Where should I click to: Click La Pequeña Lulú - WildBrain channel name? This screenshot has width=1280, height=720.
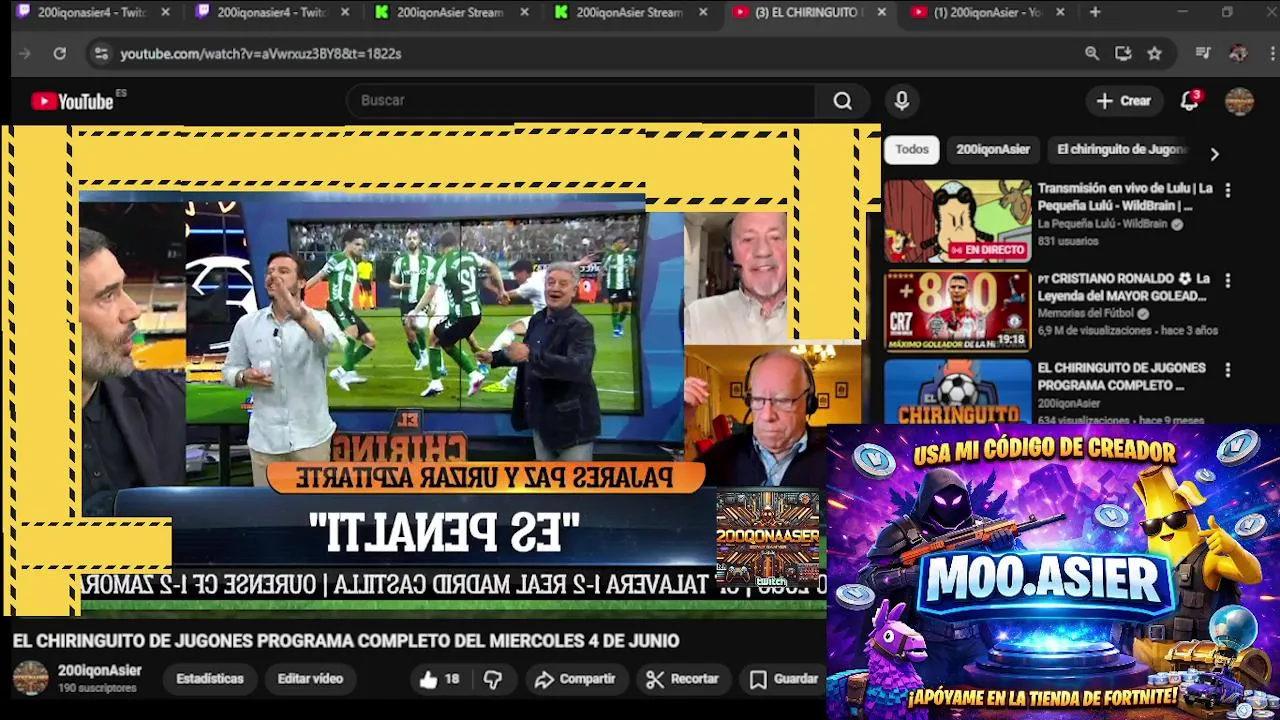click(x=1102, y=224)
